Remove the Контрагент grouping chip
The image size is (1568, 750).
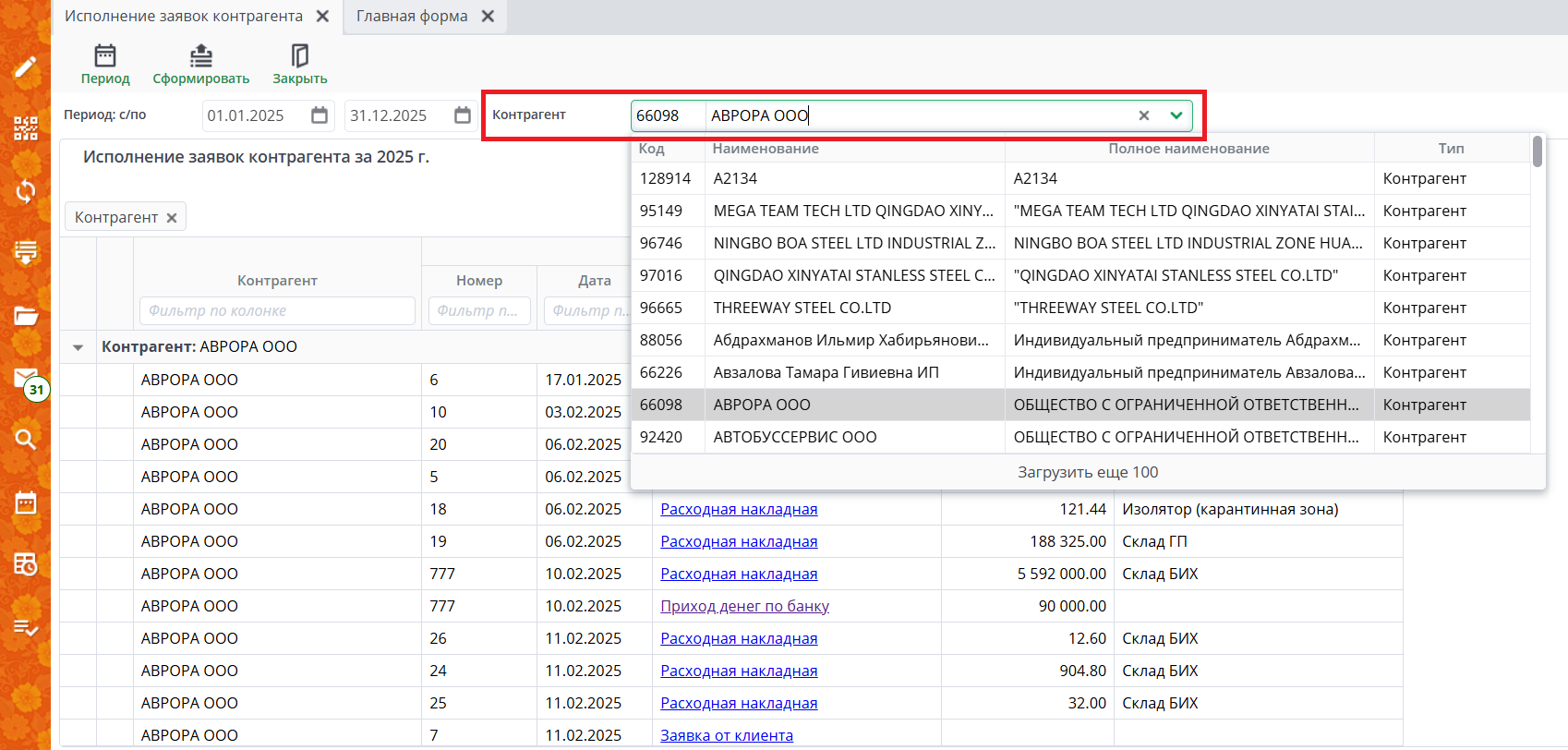pyautogui.click(x=172, y=218)
